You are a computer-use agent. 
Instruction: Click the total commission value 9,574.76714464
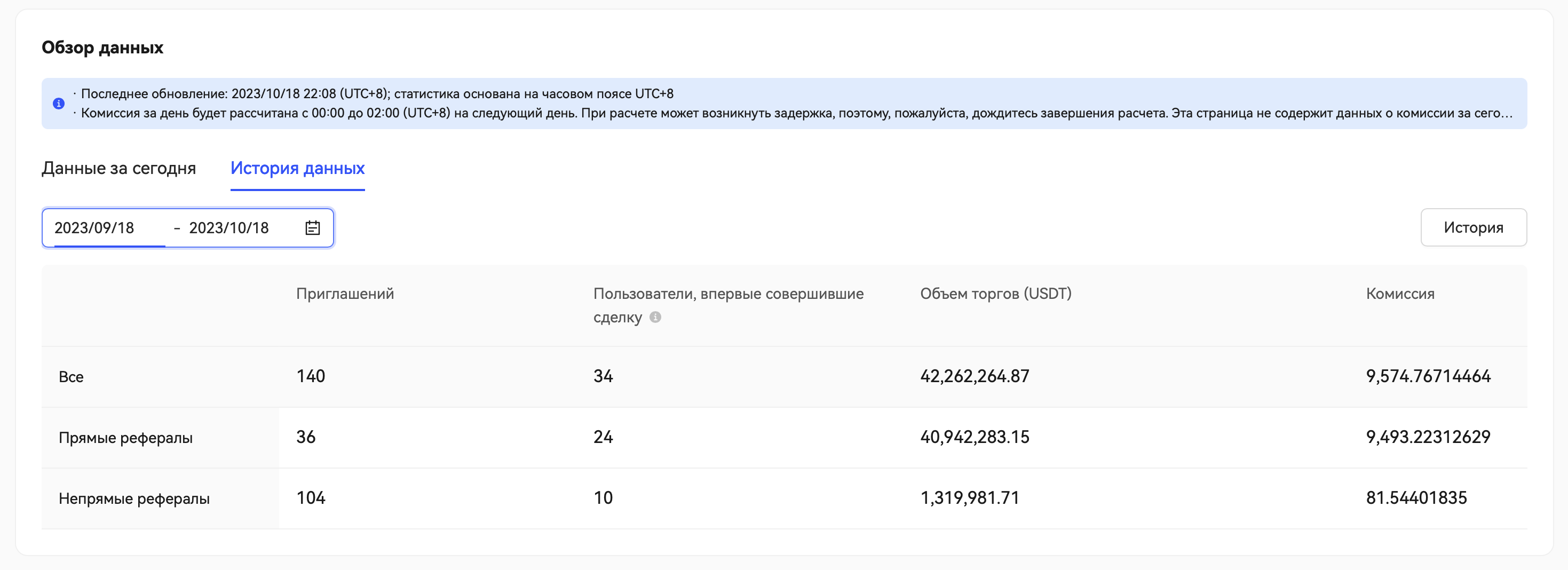[1428, 376]
